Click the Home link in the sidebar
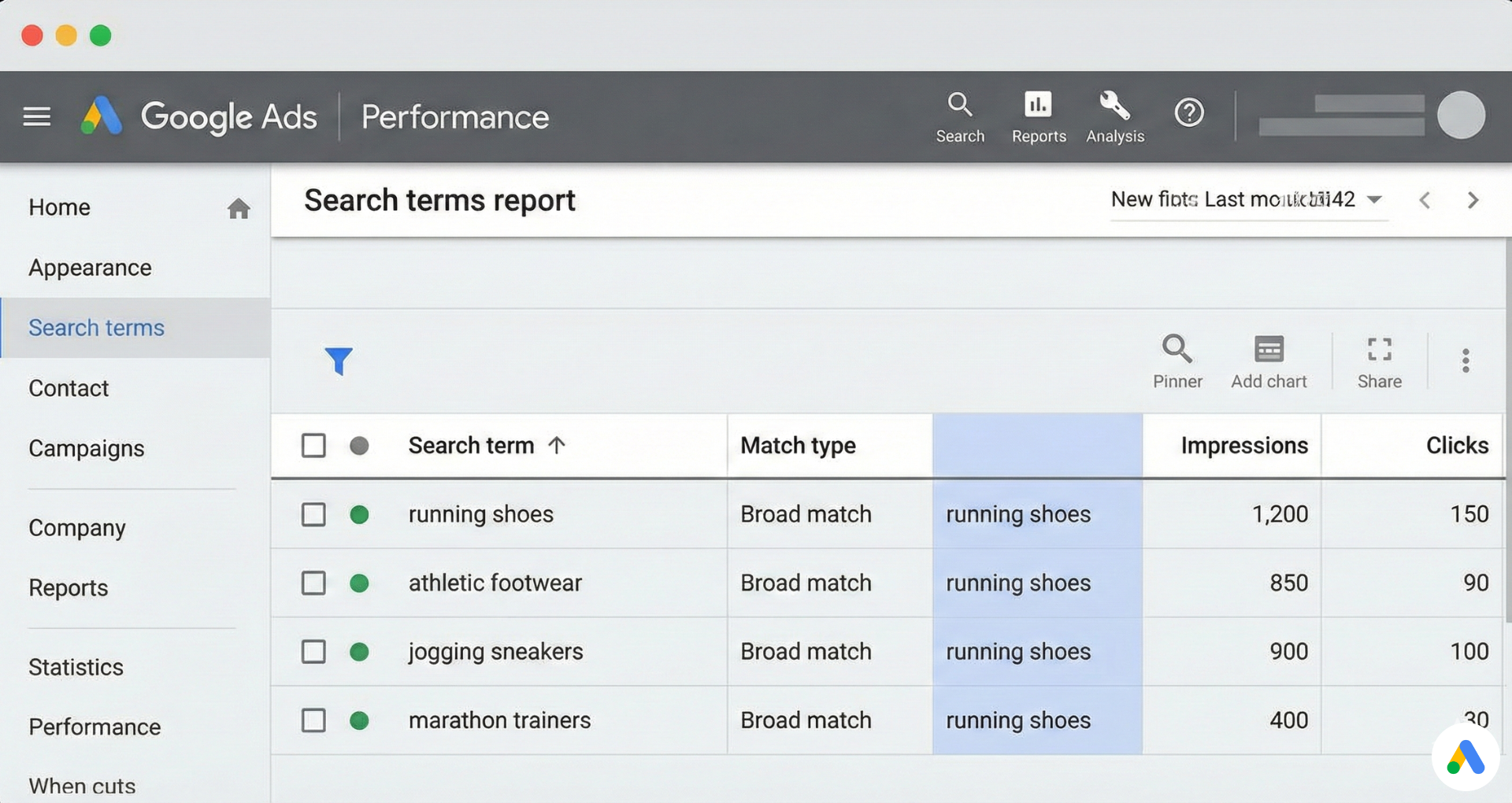This screenshot has width=1512, height=803. (x=59, y=207)
